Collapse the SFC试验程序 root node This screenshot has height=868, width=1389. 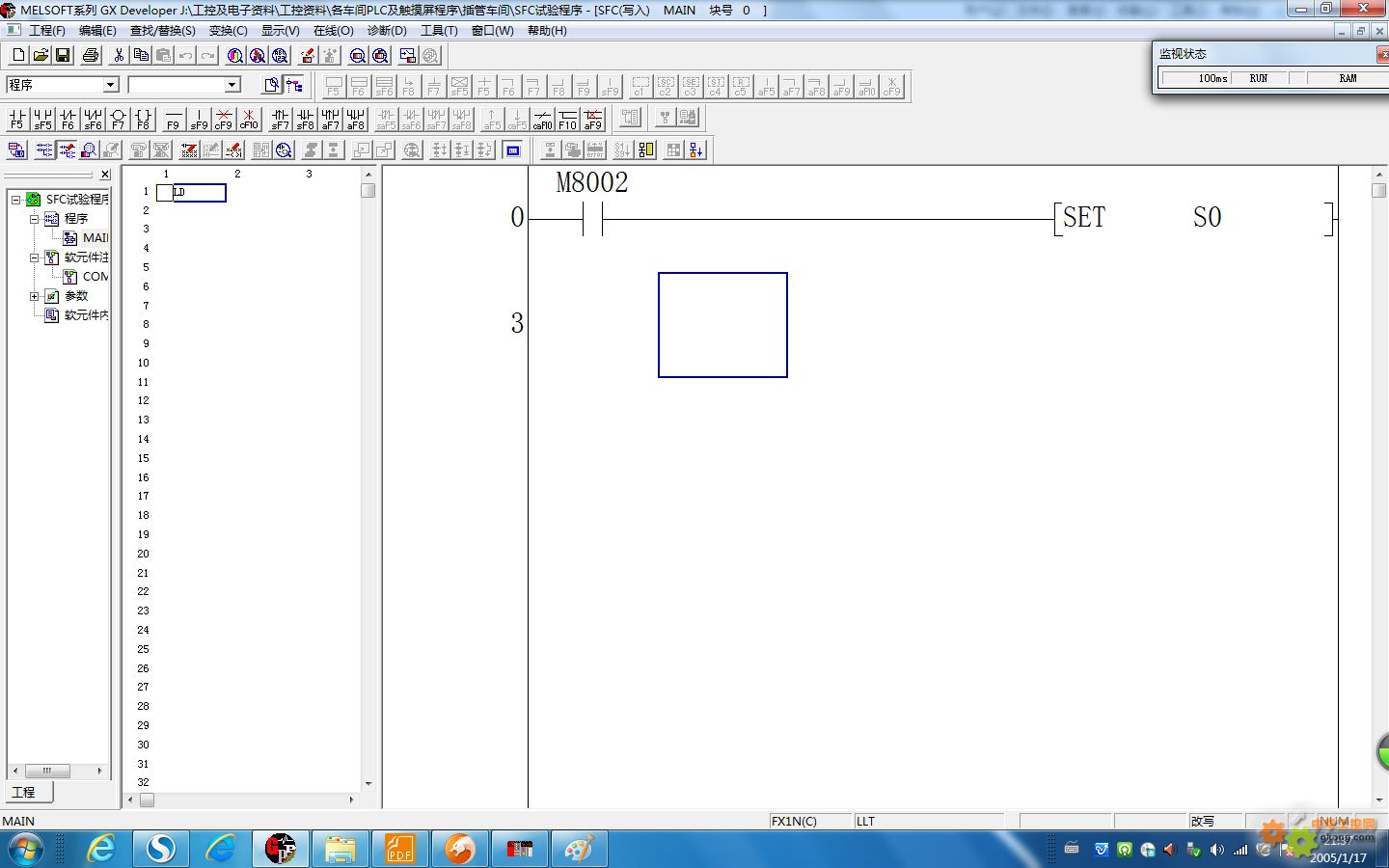(x=16, y=200)
